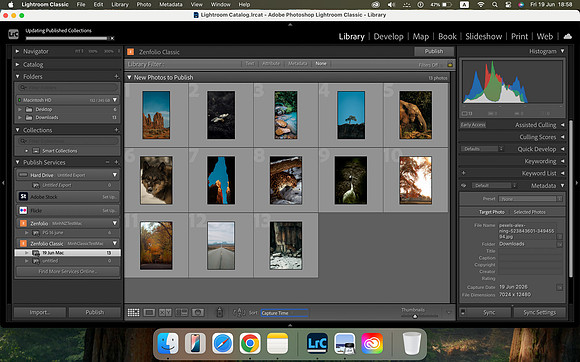
Task: Click the Find Folders search field
Action: pyautogui.click(x=67, y=88)
